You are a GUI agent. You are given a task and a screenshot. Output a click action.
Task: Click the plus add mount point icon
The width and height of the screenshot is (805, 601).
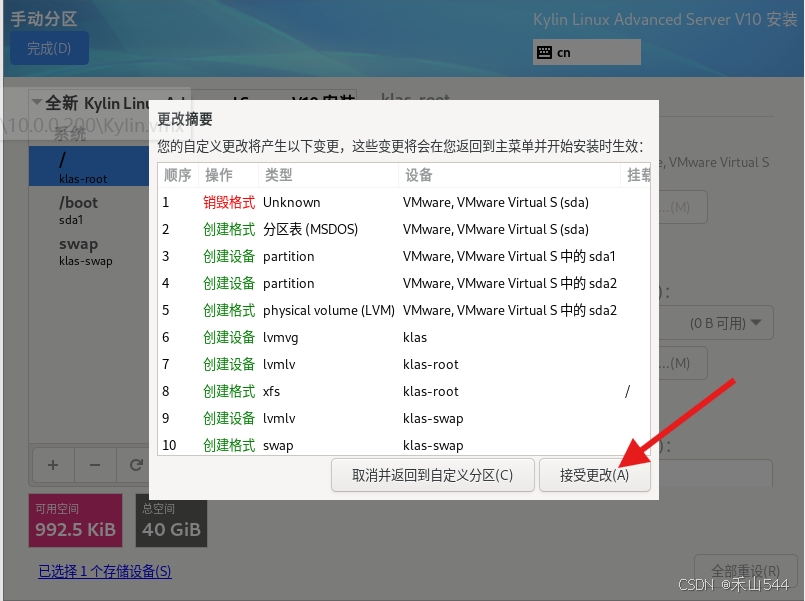click(53, 465)
